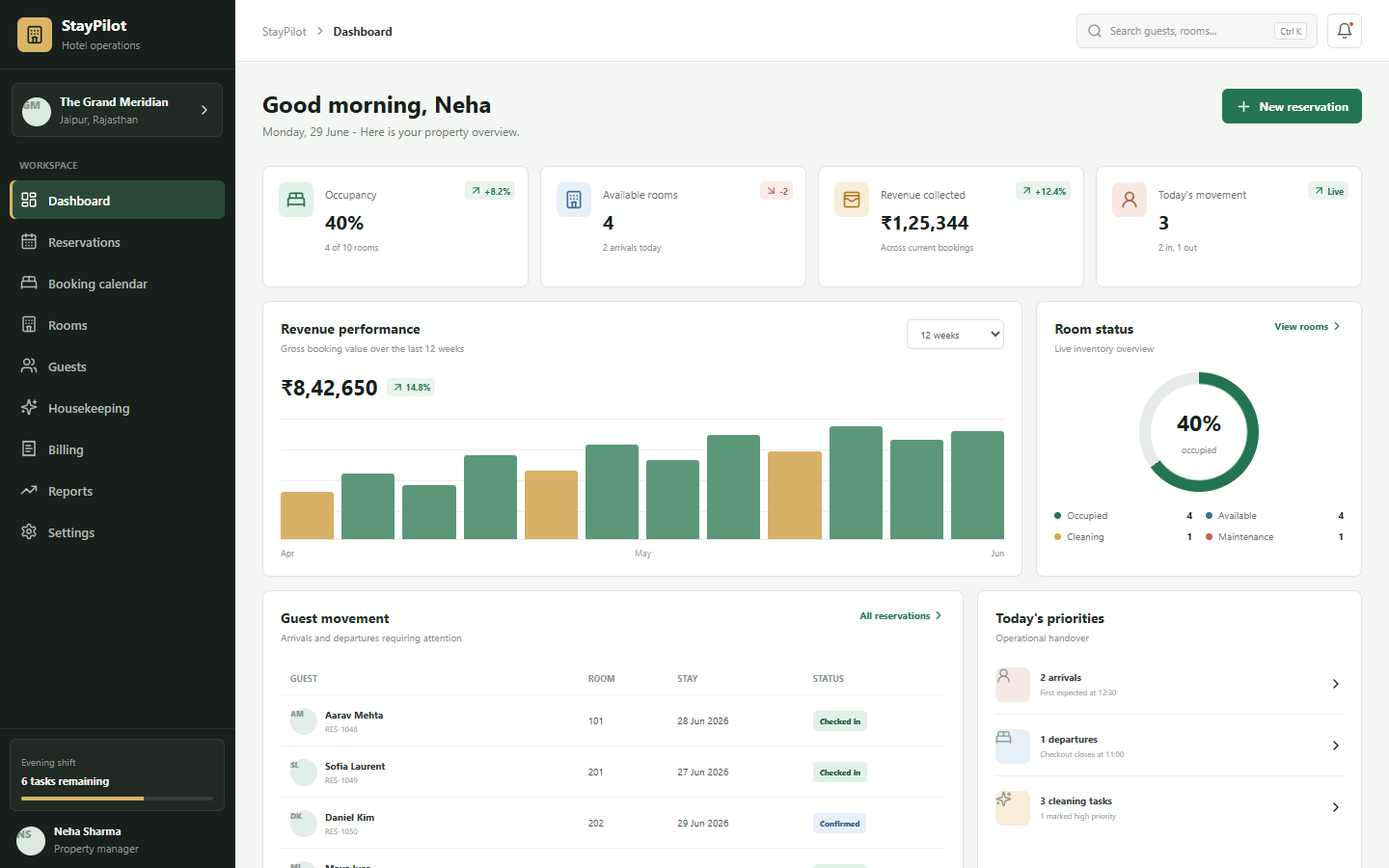Go to Dashboard in sidebar
The image size is (1389, 868).
coord(118,200)
